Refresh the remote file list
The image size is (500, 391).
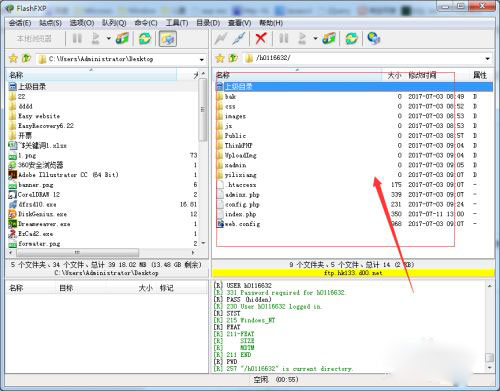351,38
